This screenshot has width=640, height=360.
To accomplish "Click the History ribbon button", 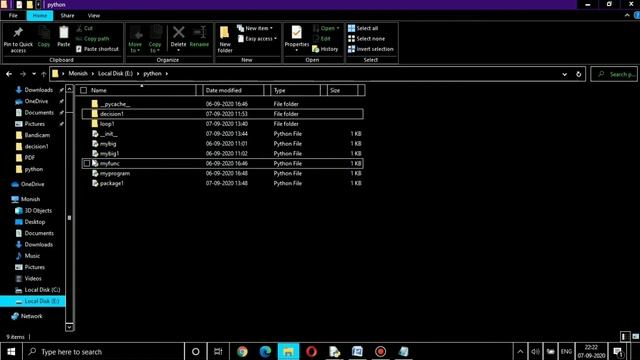I will pyautogui.click(x=325, y=49).
